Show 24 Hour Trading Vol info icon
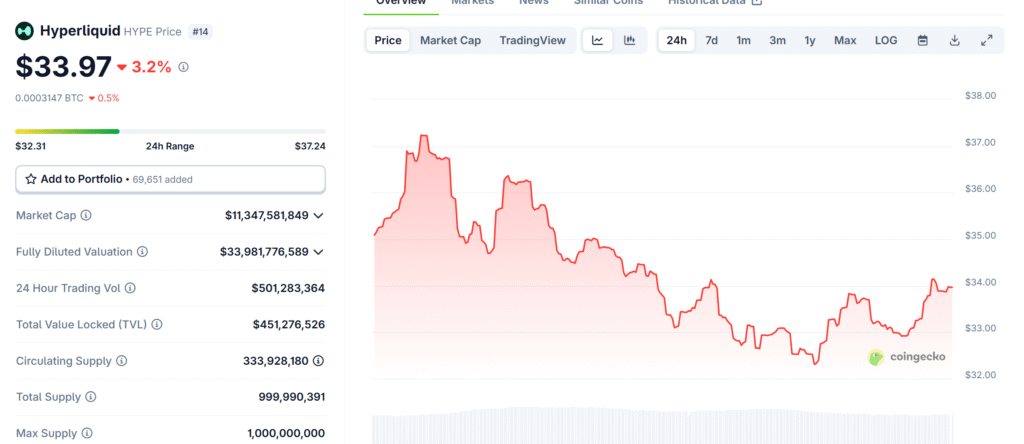Screen dimensions: 1024x444 point(130,288)
